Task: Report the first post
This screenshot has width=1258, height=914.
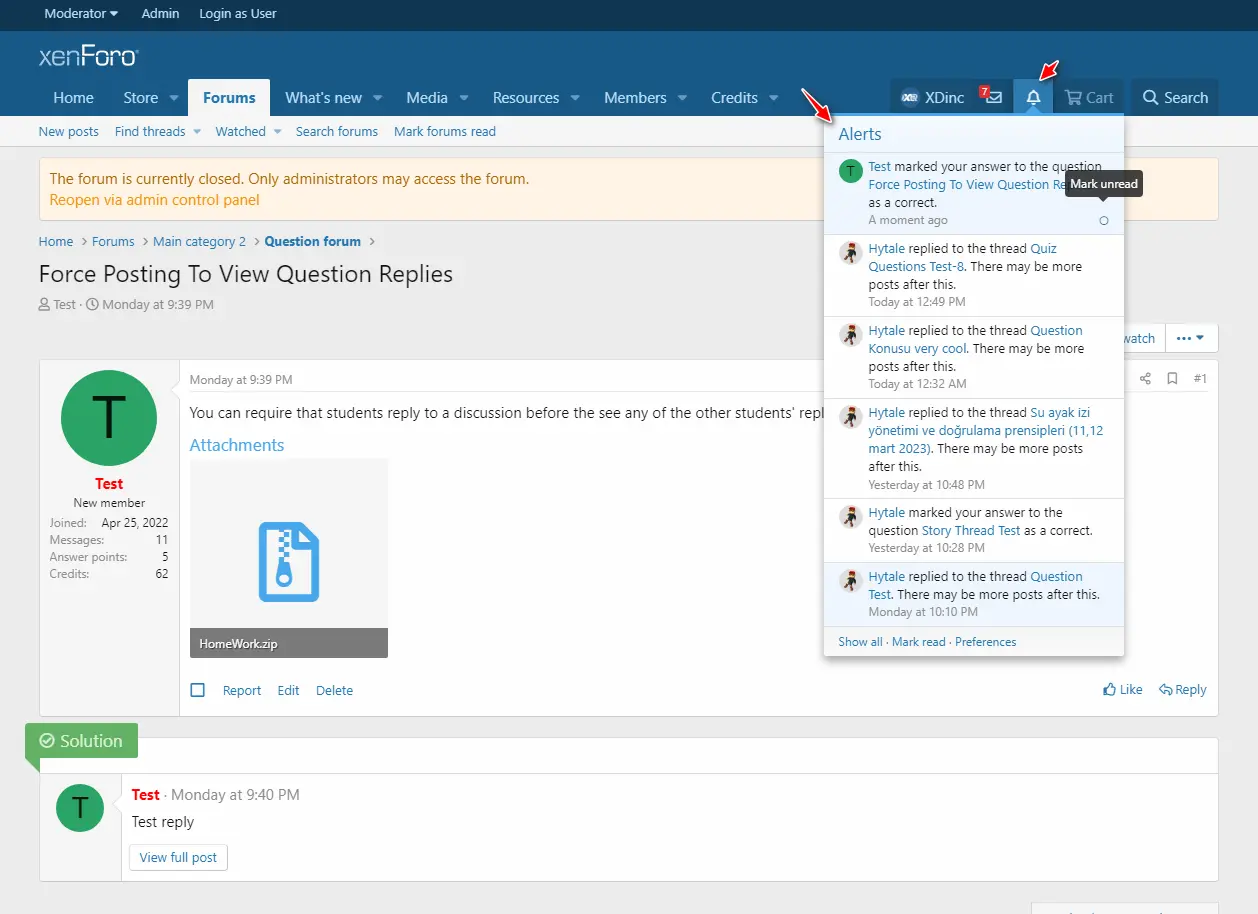Action: pos(242,690)
